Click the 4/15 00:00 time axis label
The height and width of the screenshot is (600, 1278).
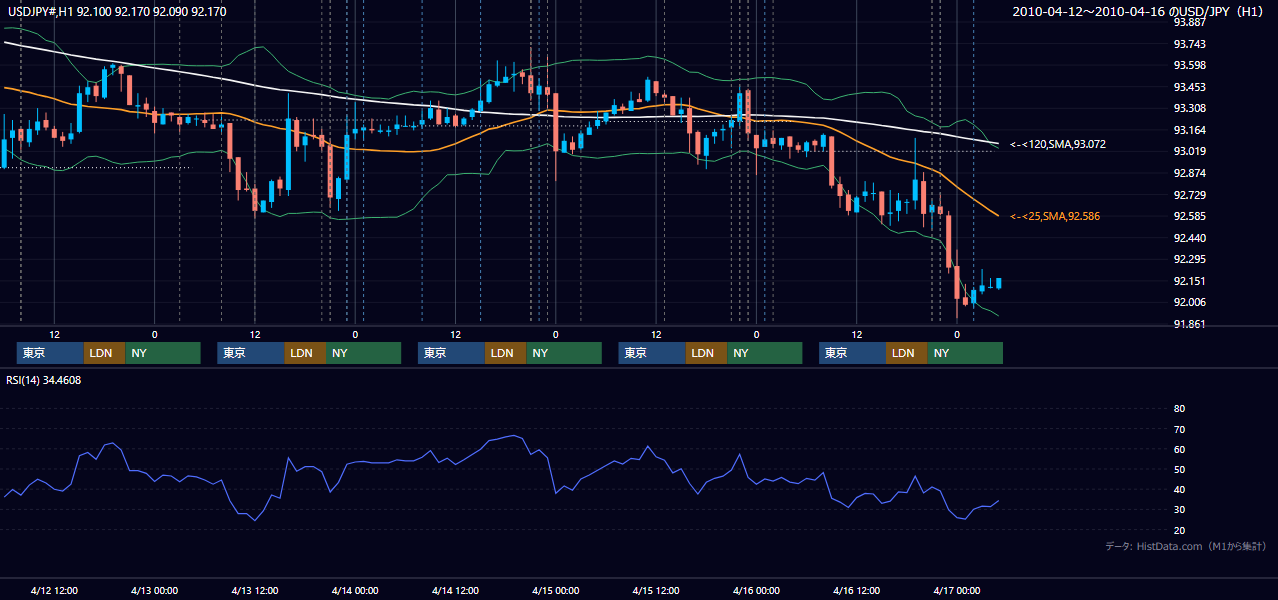555,590
